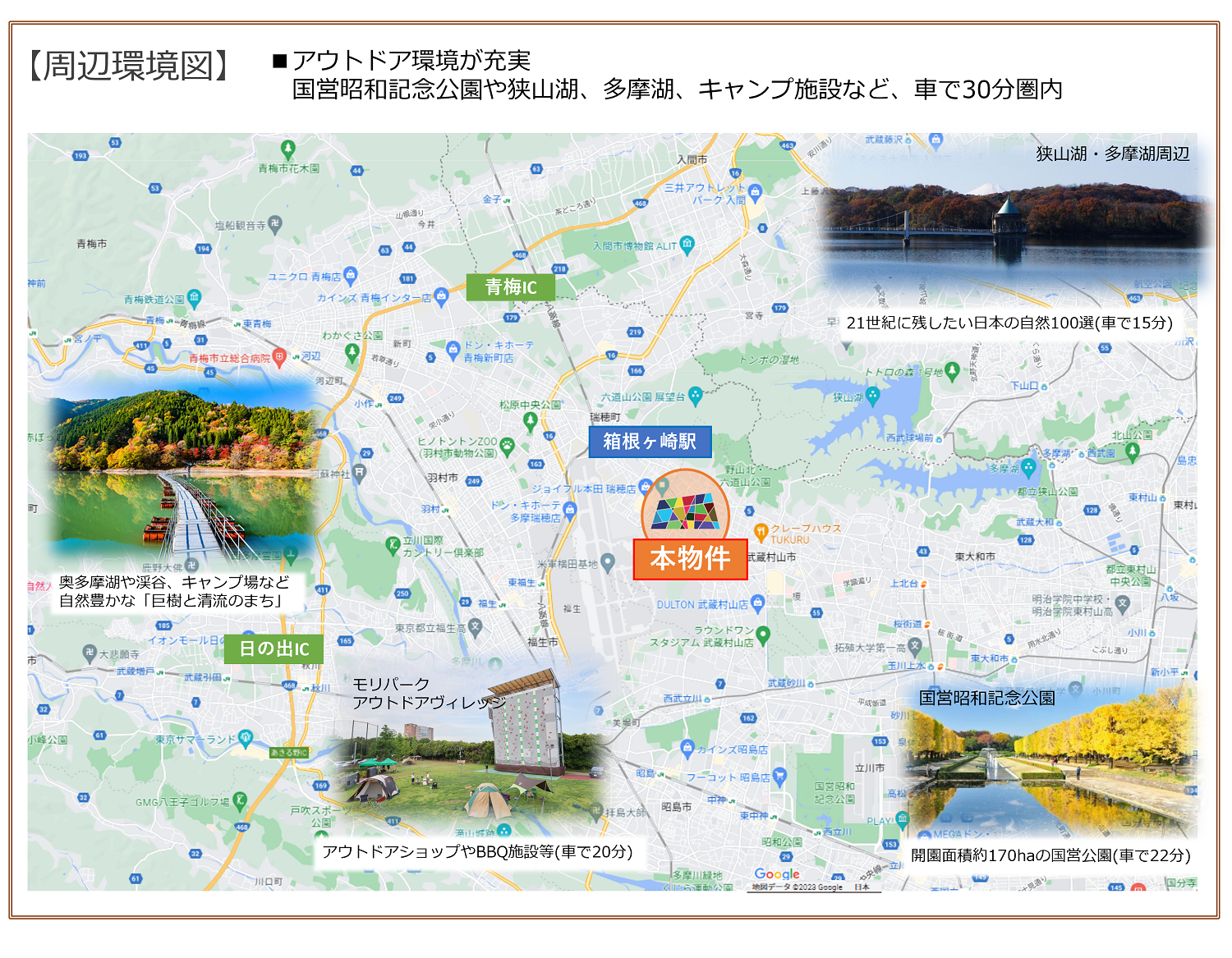Select the 狭山湖 lake marker pin

point(872,396)
